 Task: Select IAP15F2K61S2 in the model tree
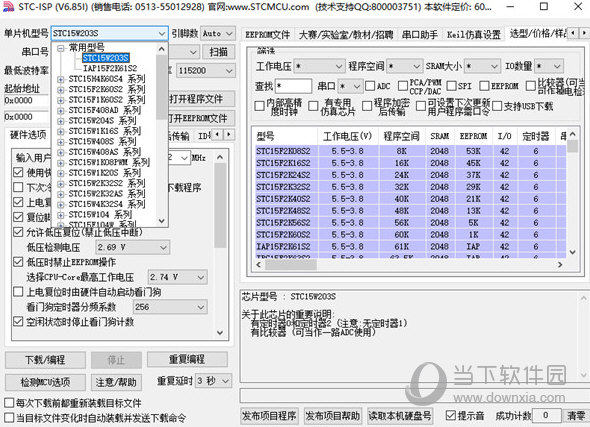tap(110, 68)
